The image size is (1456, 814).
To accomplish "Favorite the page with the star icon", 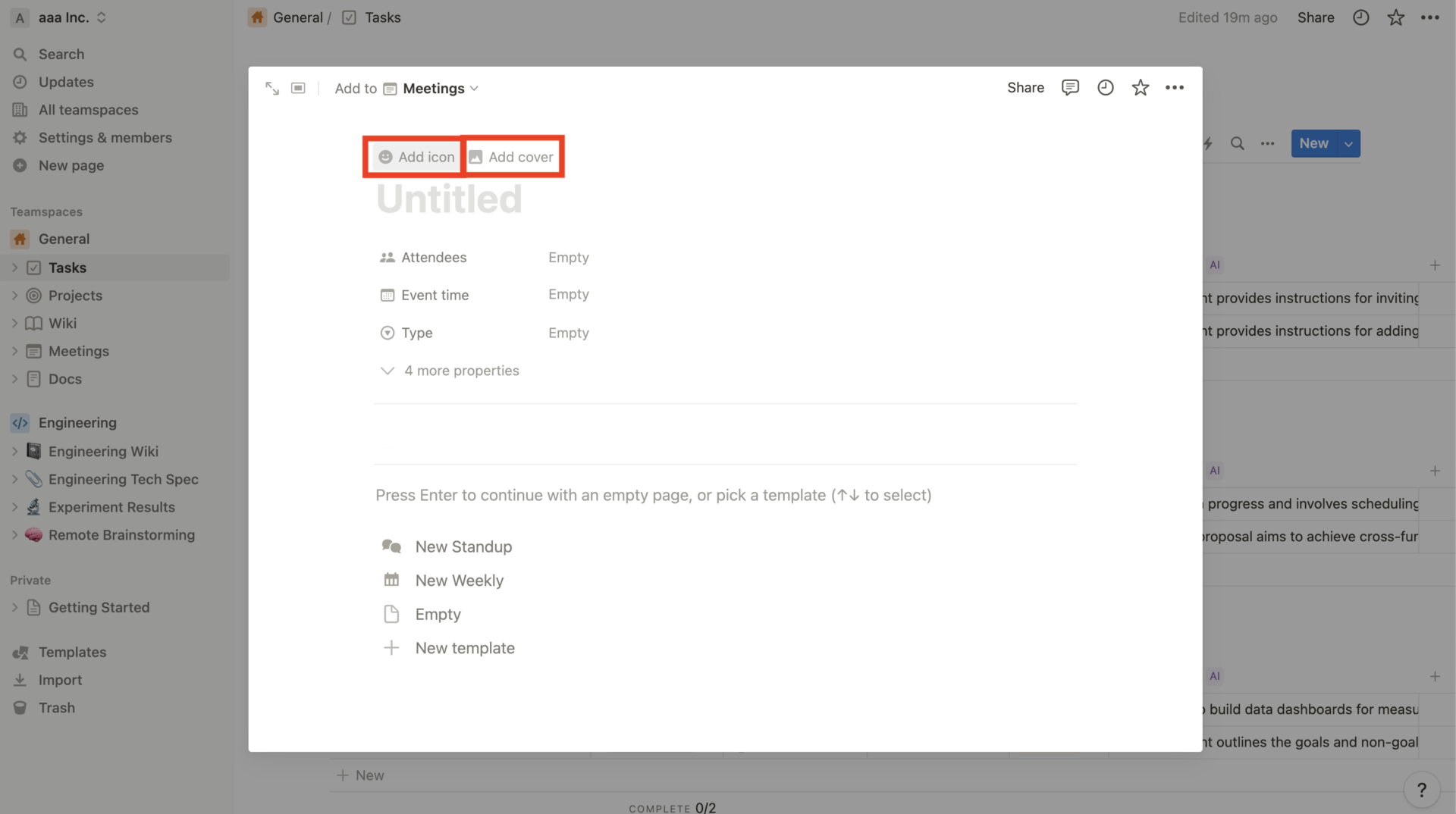I will point(1141,87).
